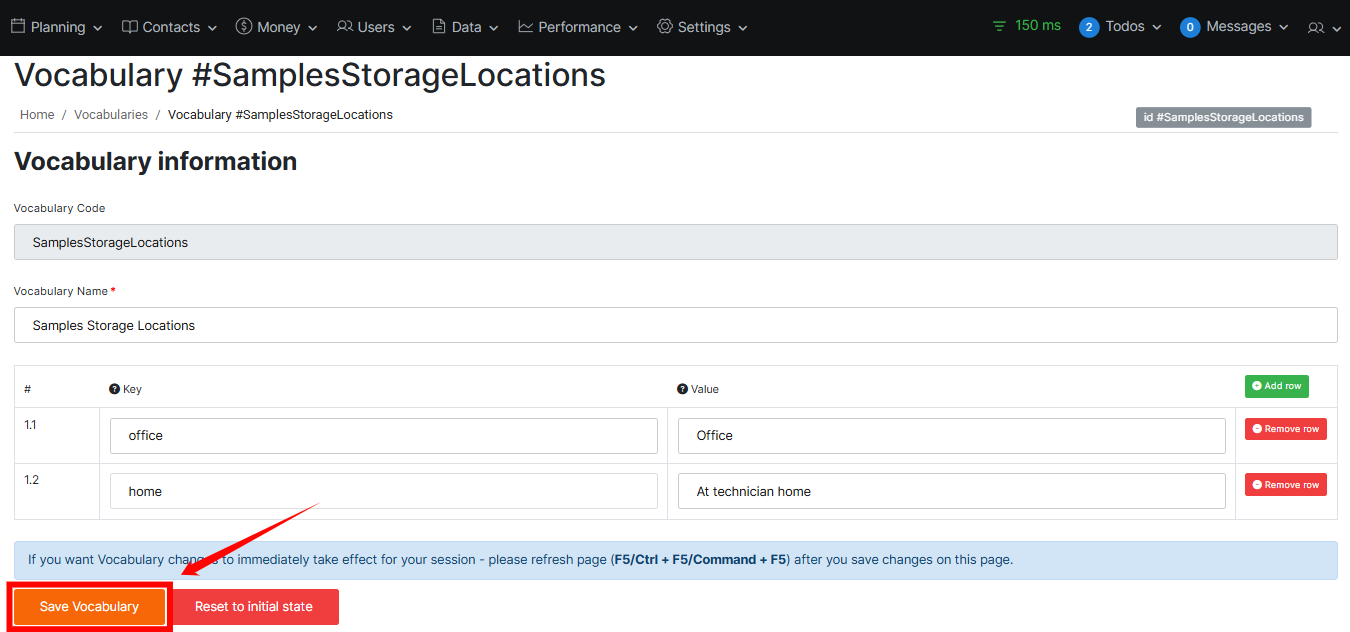Open the Contacts menu
This screenshot has height=632, width=1350.
click(x=169, y=27)
